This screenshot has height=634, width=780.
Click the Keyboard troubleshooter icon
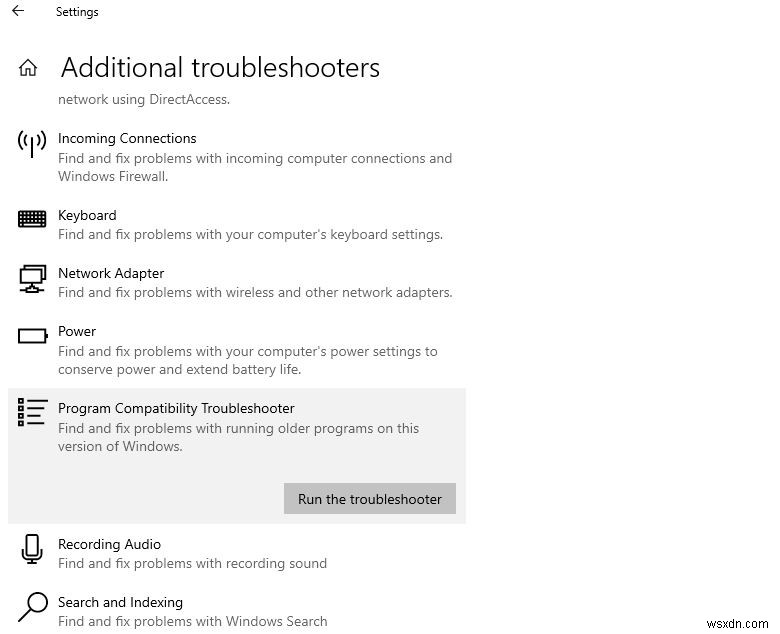[x=32, y=219]
